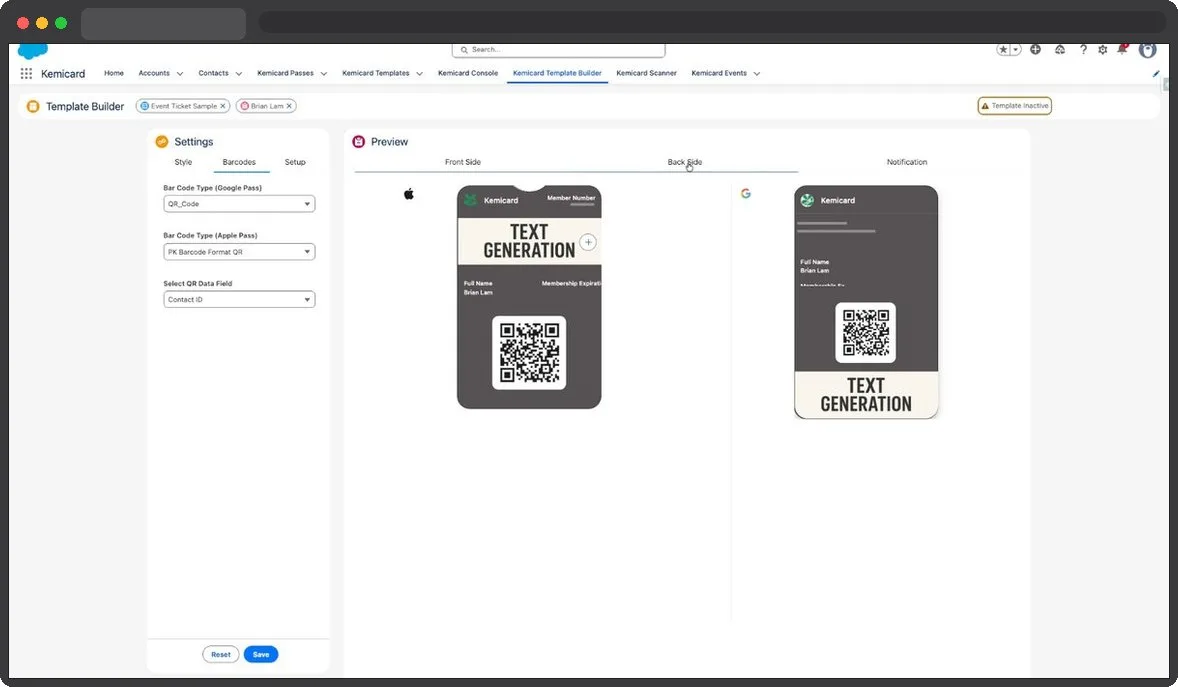Image resolution: width=1178 pixels, height=687 pixels.
Task: Click the red macOS close button
Action: point(23,23)
